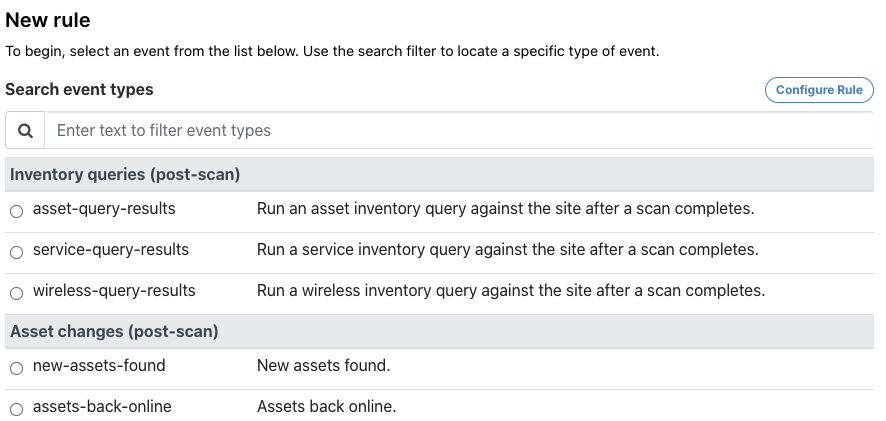Click the Inventory queries (post-scan) section header
886x421 pixels.
tap(125, 175)
